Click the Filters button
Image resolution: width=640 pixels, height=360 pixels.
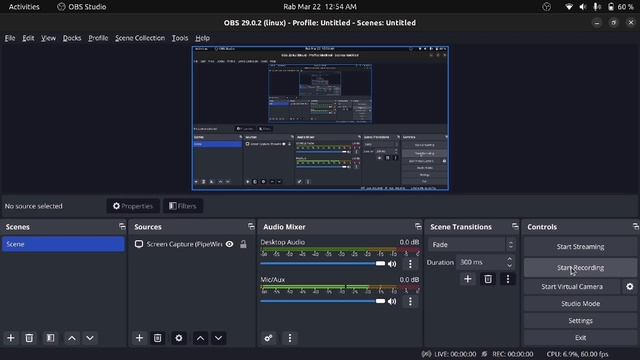click(183, 206)
